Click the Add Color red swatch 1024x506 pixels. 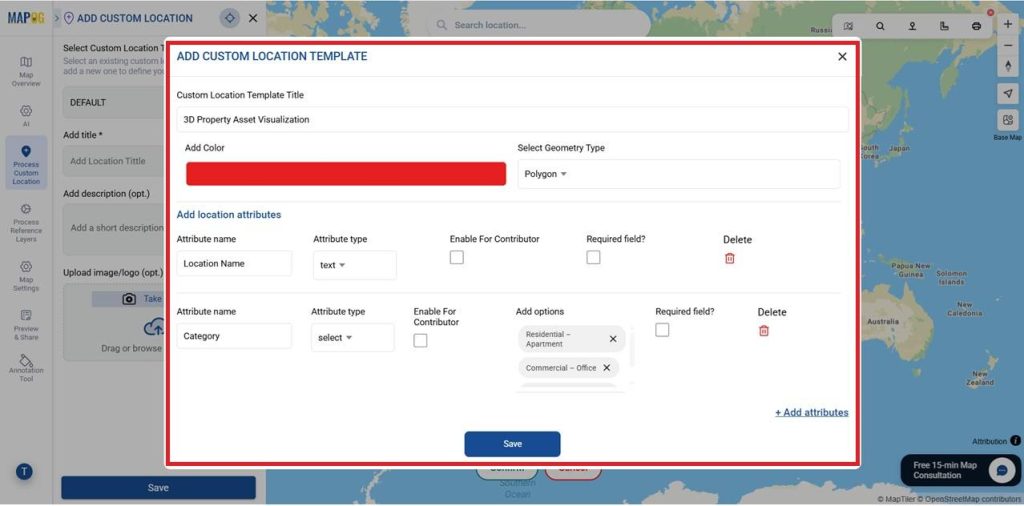tap(346, 174)
